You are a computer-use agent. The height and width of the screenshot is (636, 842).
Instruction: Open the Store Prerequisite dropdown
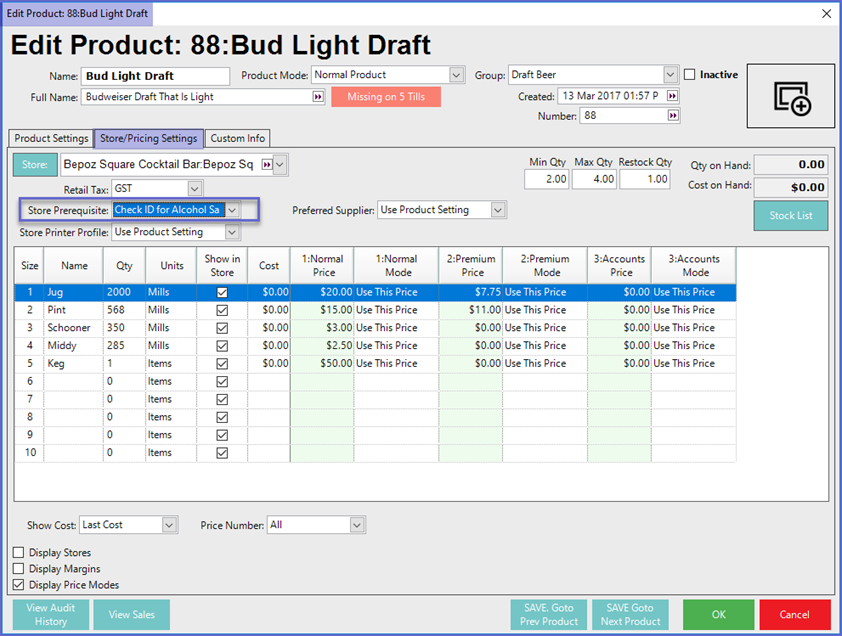[232, 210]
